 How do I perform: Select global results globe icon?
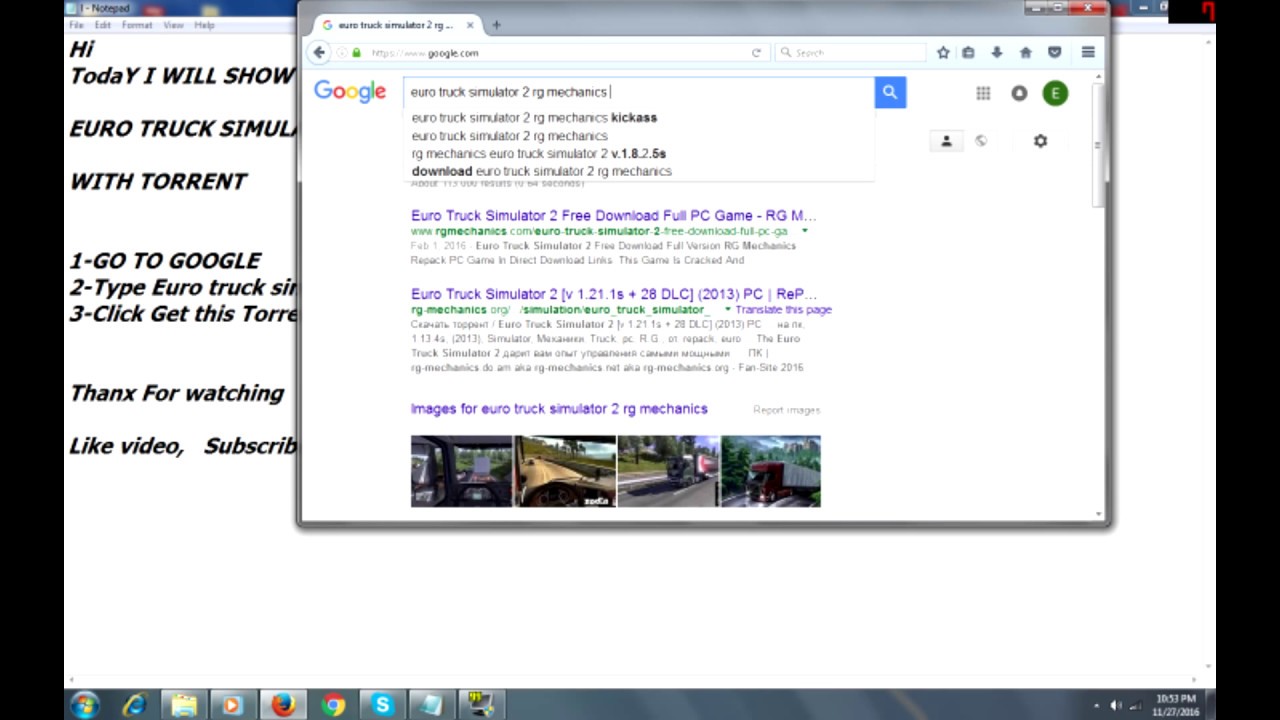tap(980, 141)
